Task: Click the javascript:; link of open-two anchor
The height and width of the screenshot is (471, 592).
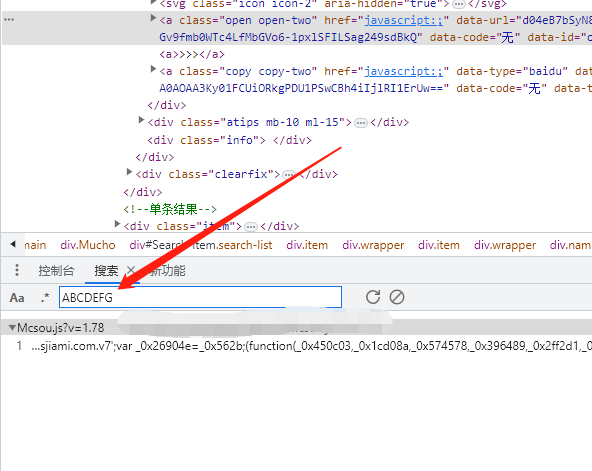Action: (x=404, y=20)
